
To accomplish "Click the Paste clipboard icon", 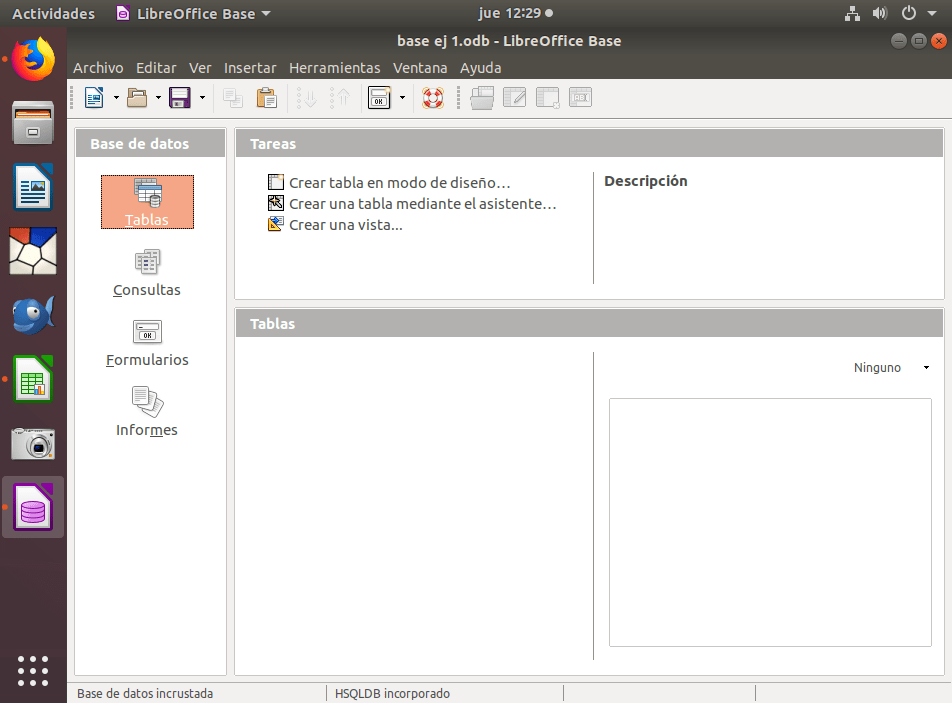I will [x=266, y=98].
